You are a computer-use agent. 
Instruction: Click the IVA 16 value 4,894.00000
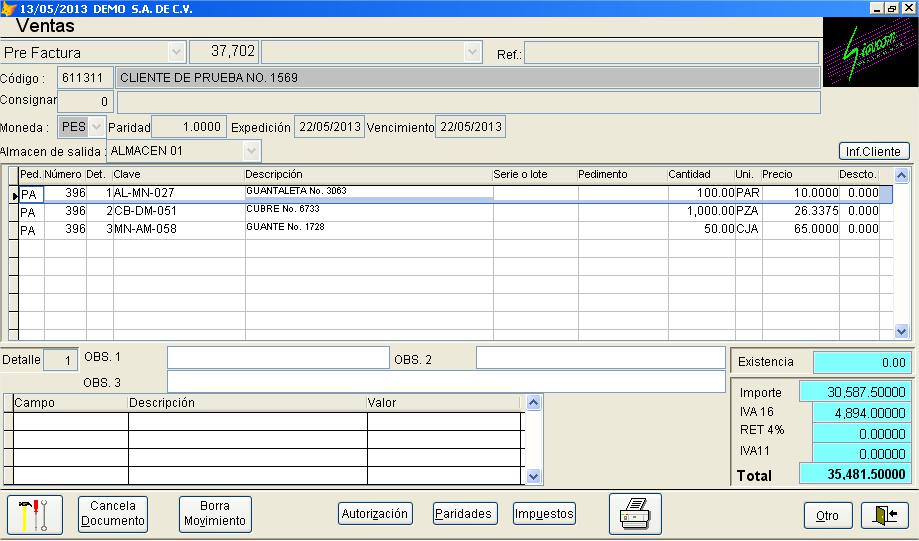[863, 413]
